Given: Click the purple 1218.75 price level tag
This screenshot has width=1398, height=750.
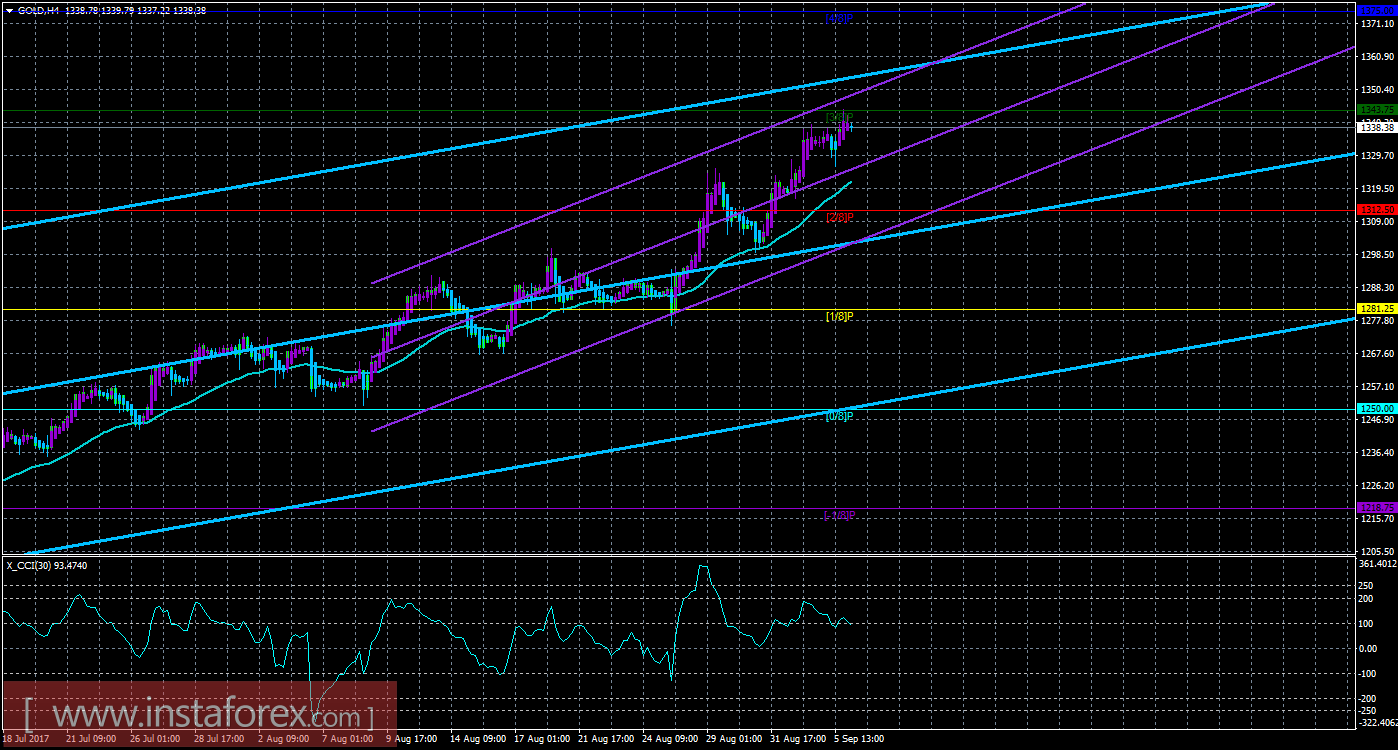Looking at the screenshot, I should pos(1376,508).
